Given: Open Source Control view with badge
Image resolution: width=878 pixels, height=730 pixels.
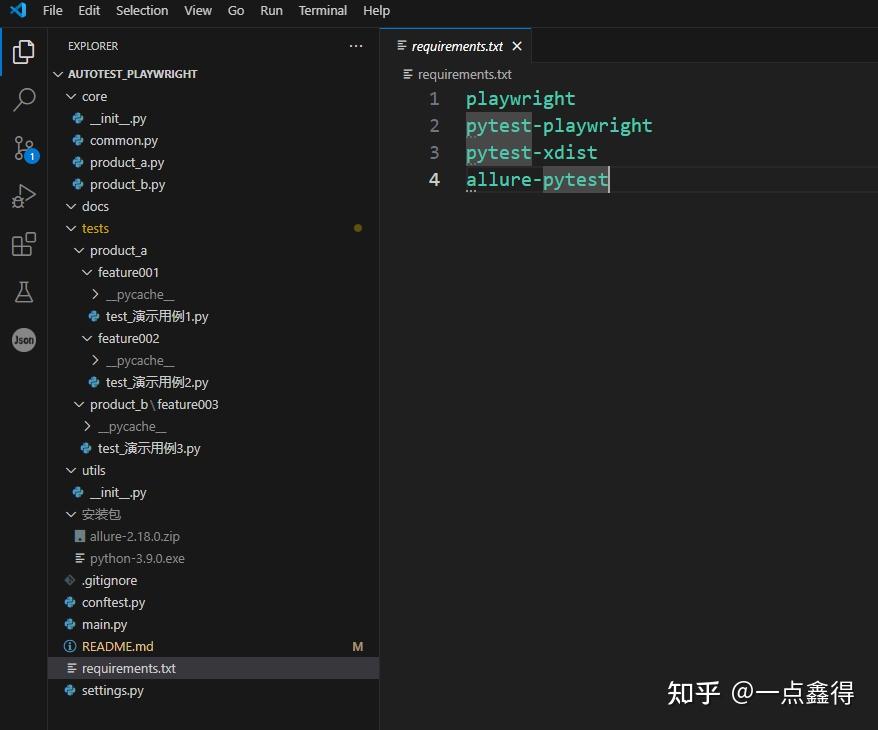Looking at the screenshot, I should coord(25,149).
